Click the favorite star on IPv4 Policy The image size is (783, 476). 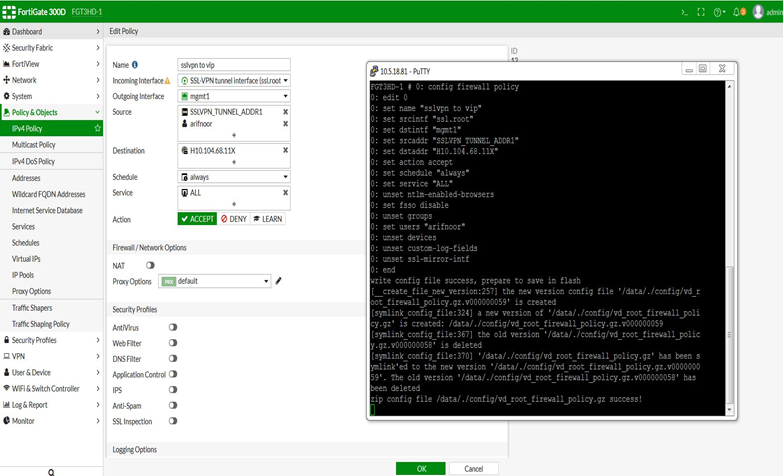pos(97,129)
